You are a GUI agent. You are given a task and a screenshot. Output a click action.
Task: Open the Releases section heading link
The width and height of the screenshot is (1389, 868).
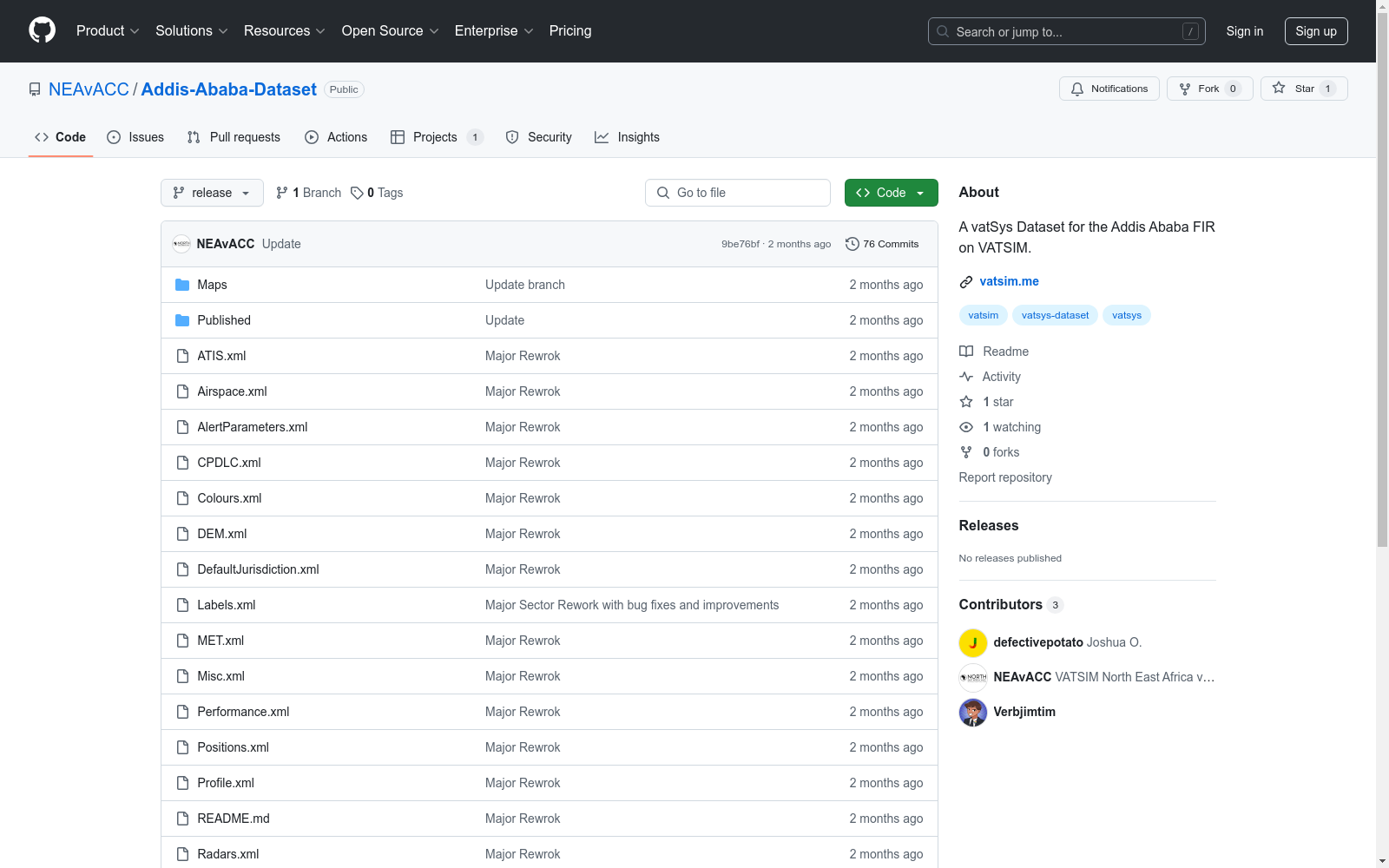click(x=988, y=525)
